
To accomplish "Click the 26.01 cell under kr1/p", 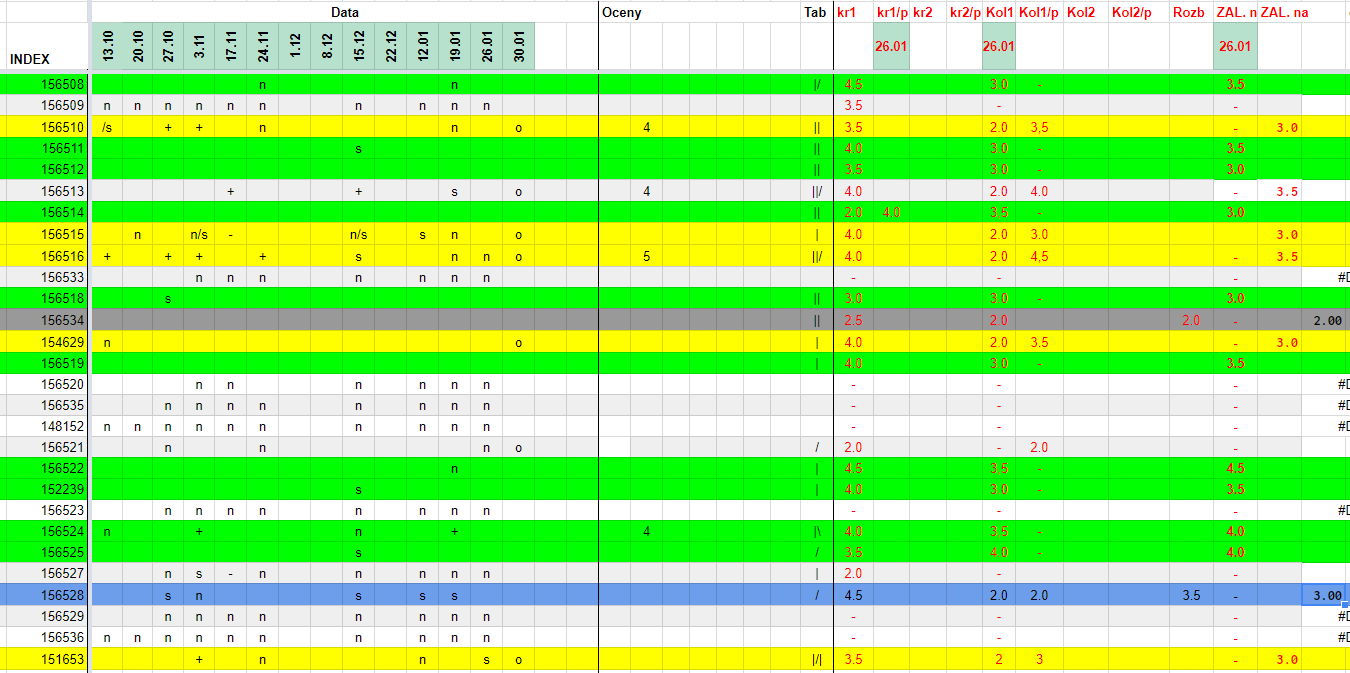I will pos(890,46).
